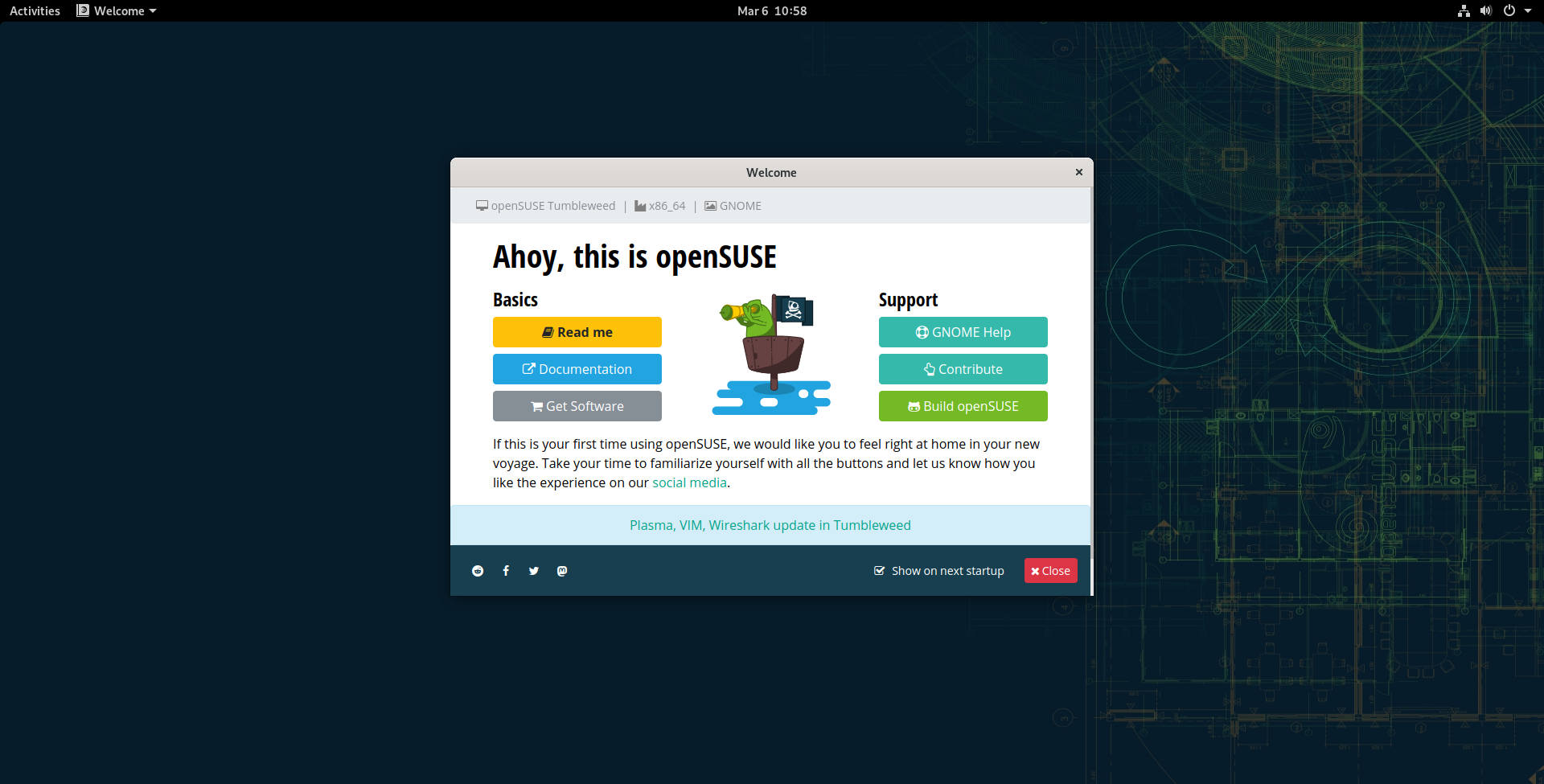Click the Get Software button
The image size is (1544, 784).
[577, 406]
